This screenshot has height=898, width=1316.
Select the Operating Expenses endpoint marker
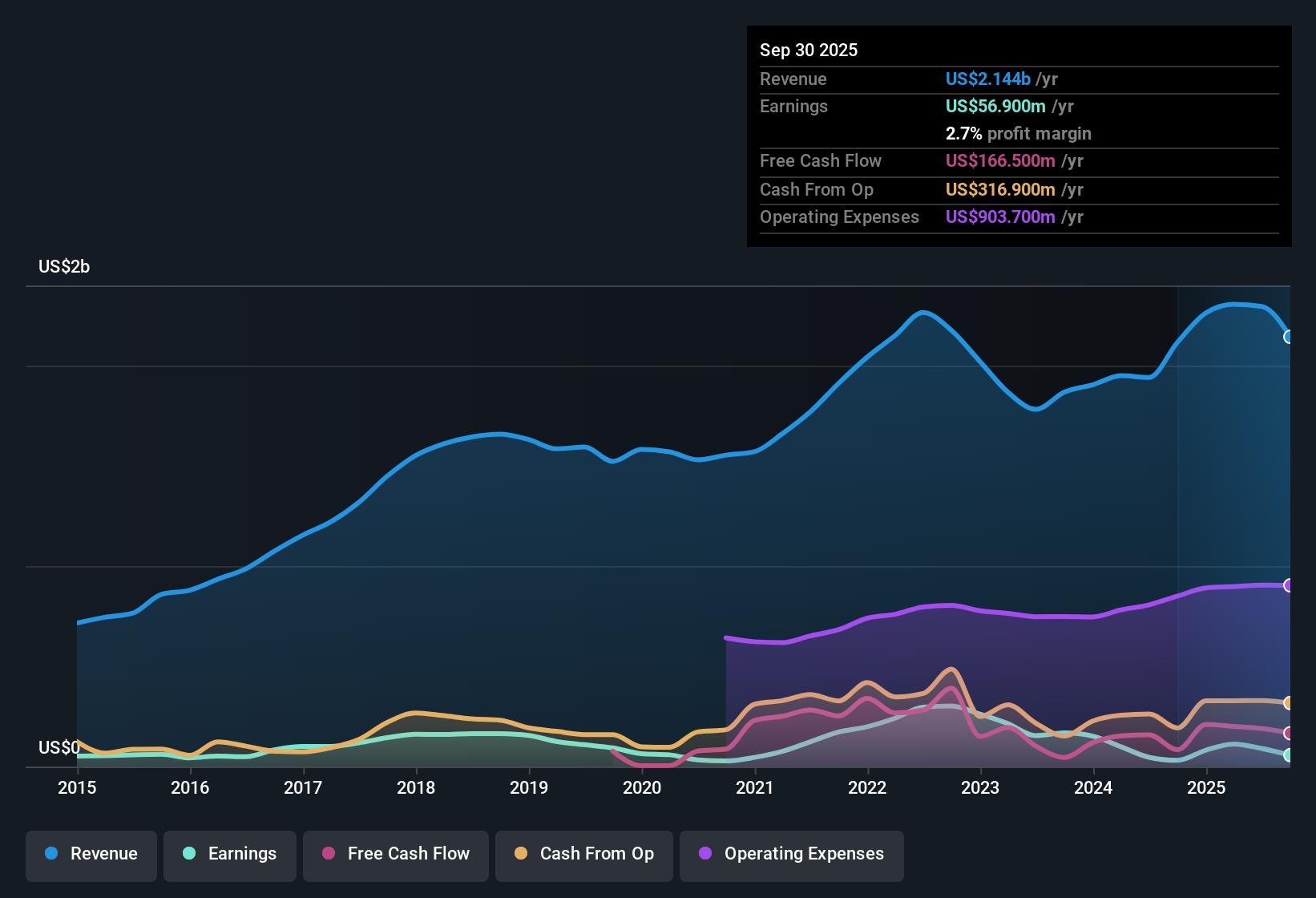coord(1289,584)
